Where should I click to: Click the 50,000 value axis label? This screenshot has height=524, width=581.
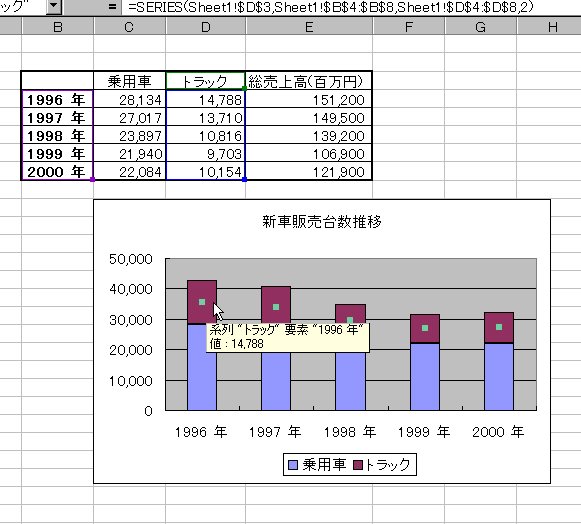(x=130, y=259)
